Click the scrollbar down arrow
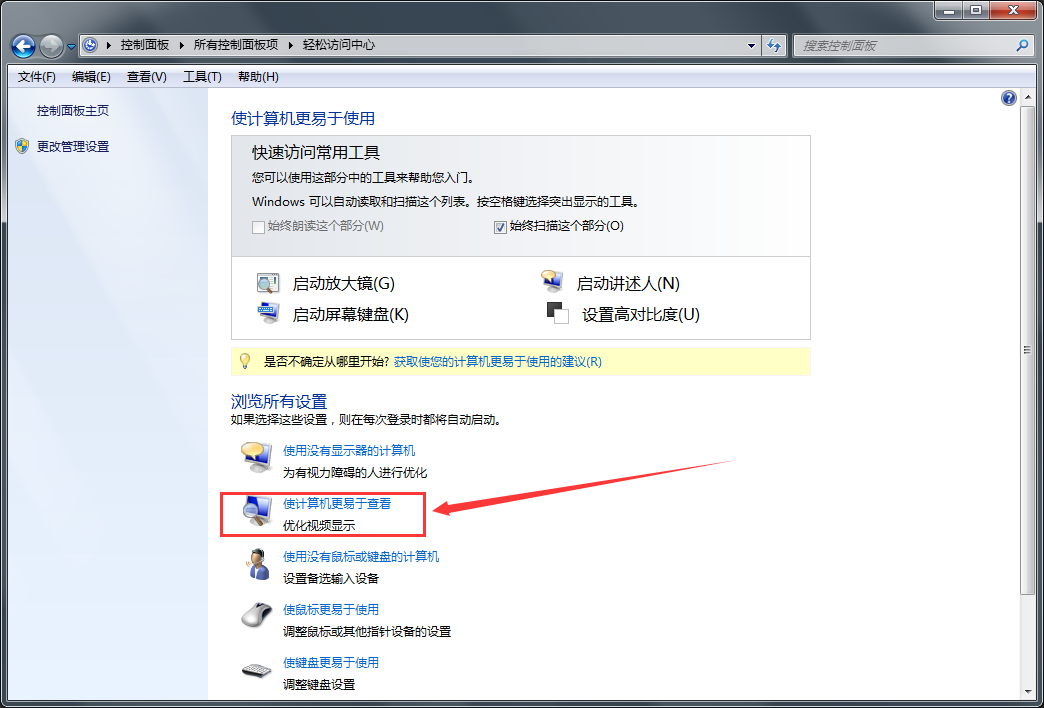Image resolution: width=1044 pixels, height=708 pixels. pyautogui.click(x=1027, y=691)
